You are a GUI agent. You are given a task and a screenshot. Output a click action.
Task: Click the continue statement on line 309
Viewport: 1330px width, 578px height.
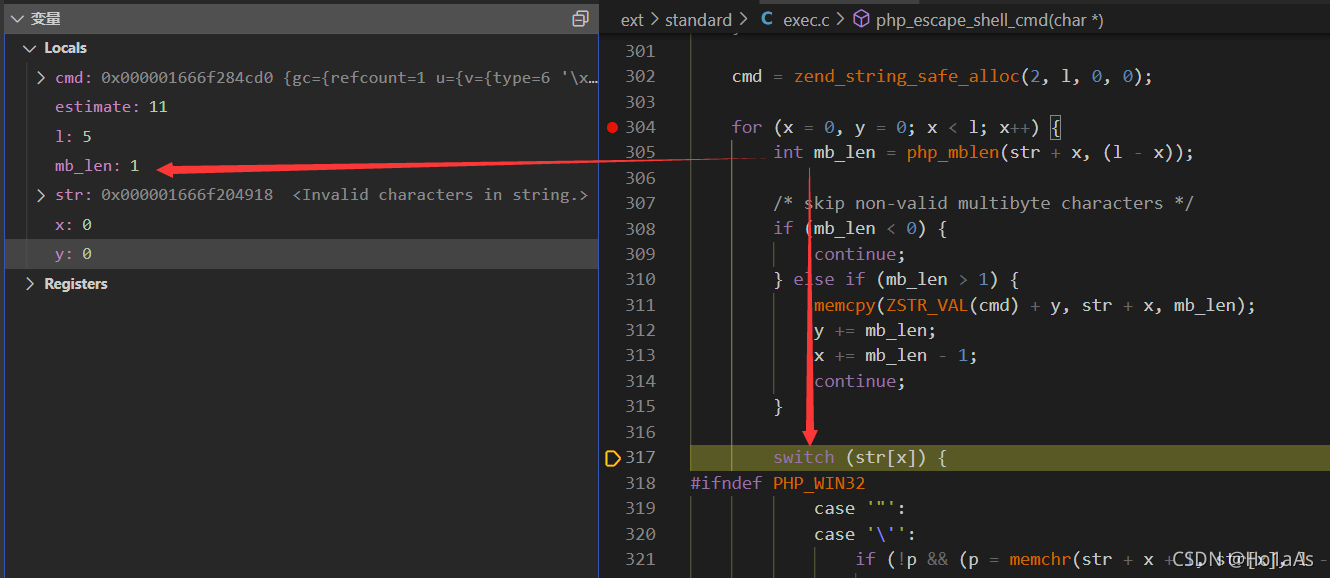pos(859,254)
